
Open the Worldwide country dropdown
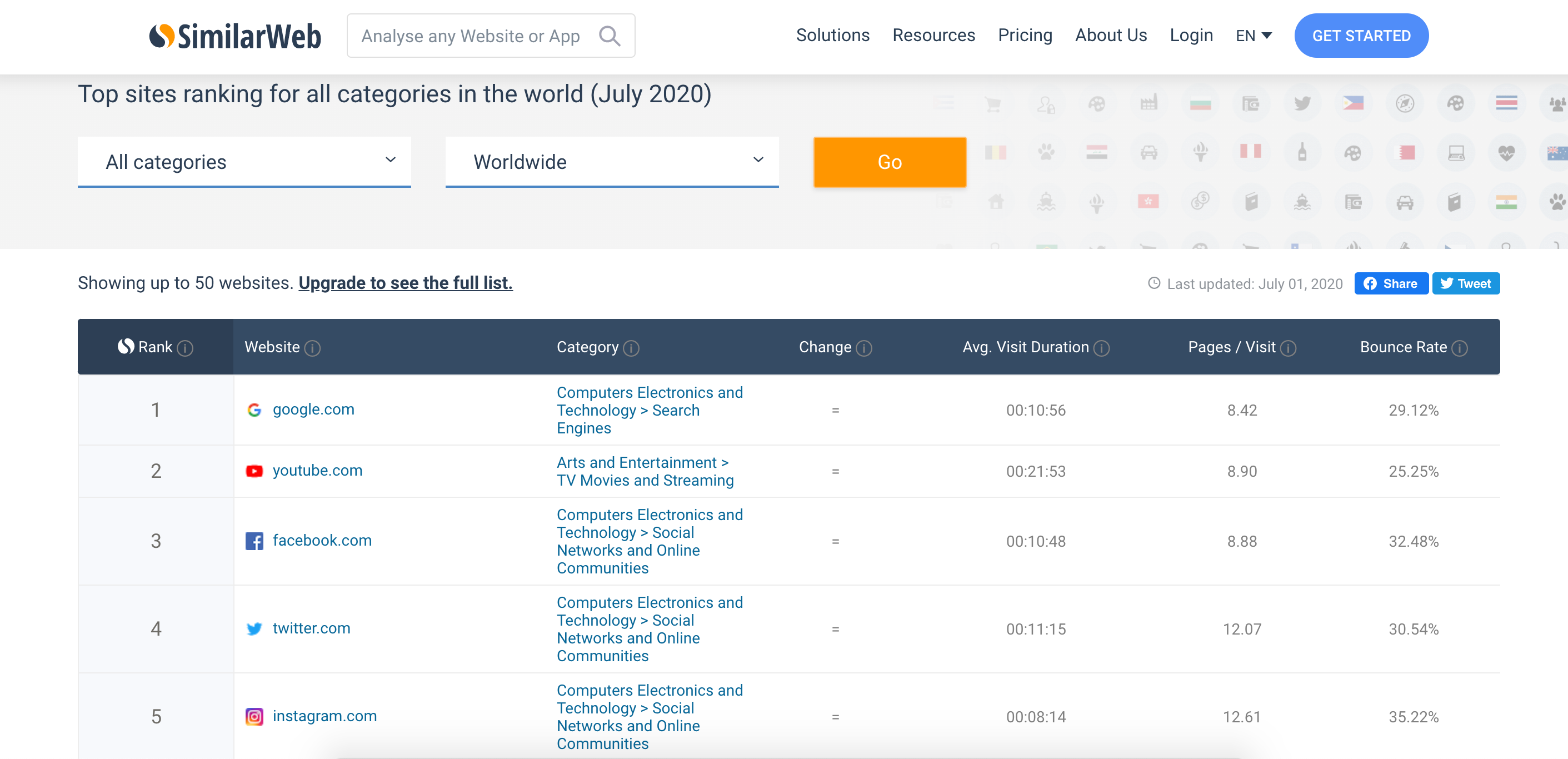point(612,161)
